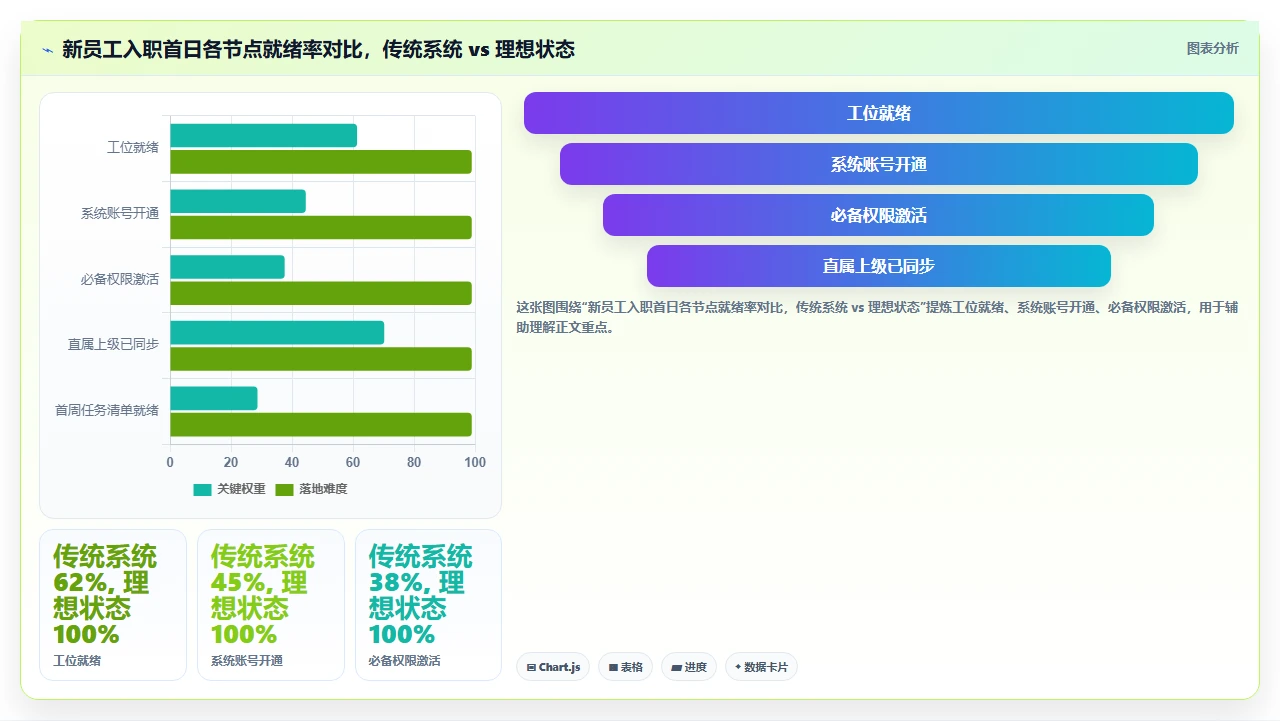Select the 系统账号开通 funnel stage bar
This screenshot has width=1280, height=721.
click(x=878, y=164)
